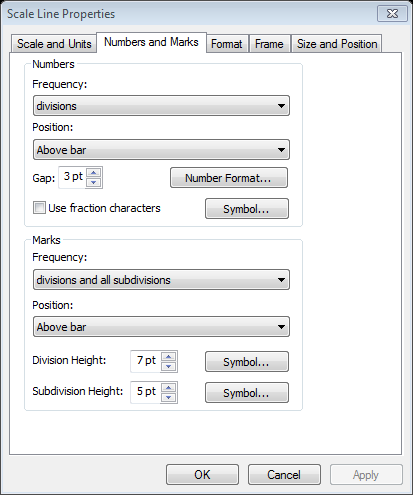Open the Numbers Frequency dropdown
The height and width of the screenshot is (495, 413).
pos(161,106)
